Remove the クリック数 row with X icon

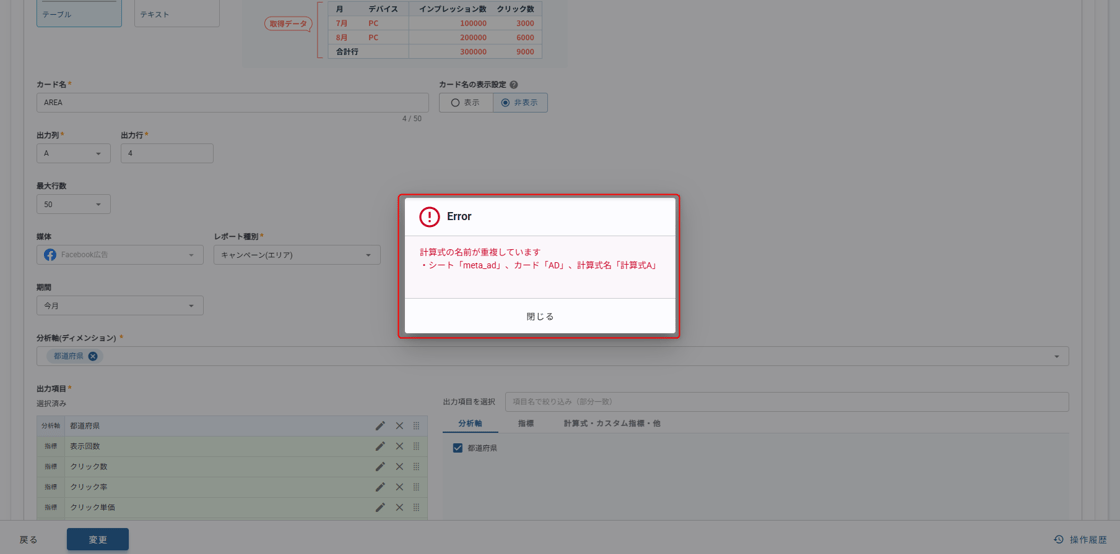[399, 466]
